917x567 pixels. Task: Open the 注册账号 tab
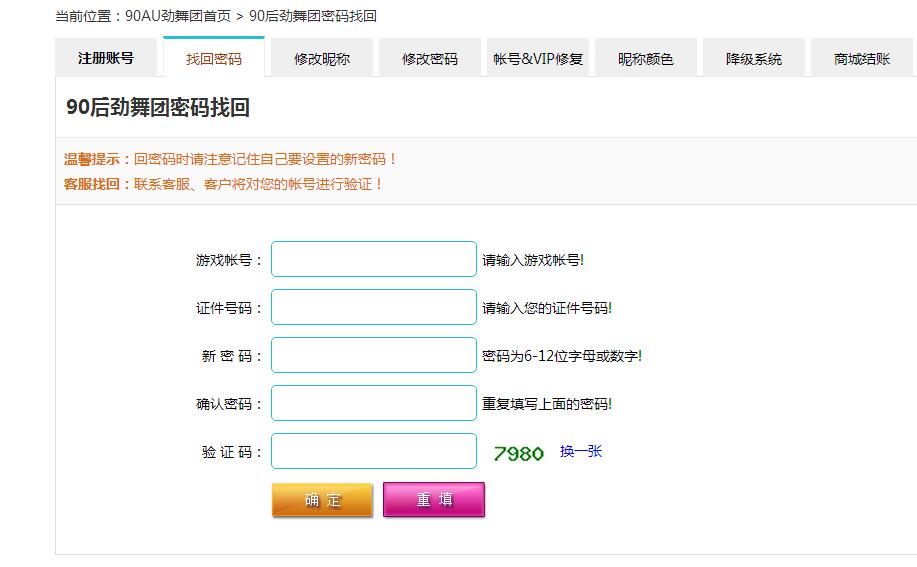pyautogui.click(x=106, y=58)
